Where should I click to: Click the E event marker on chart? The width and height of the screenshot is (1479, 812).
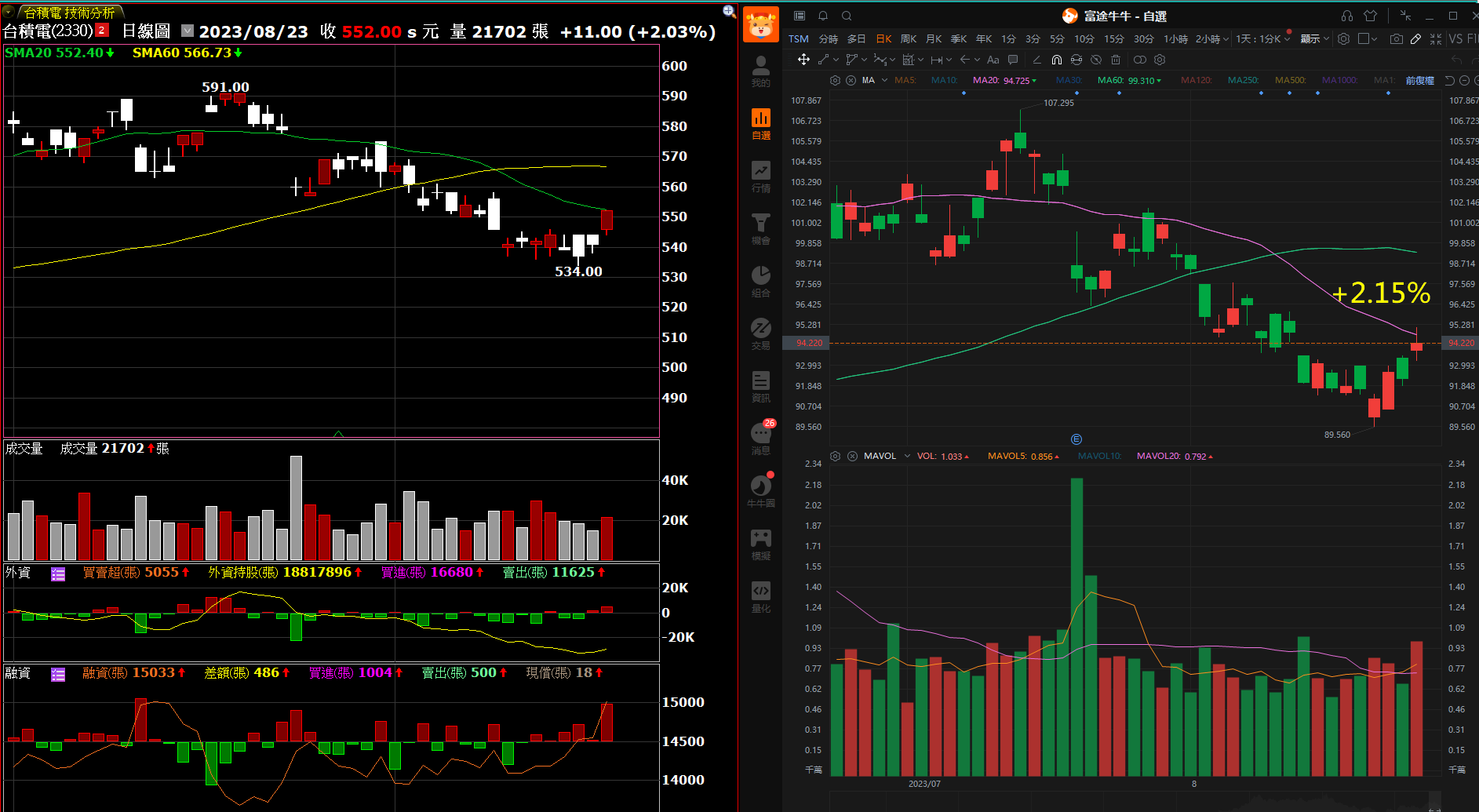[1076, 439]
